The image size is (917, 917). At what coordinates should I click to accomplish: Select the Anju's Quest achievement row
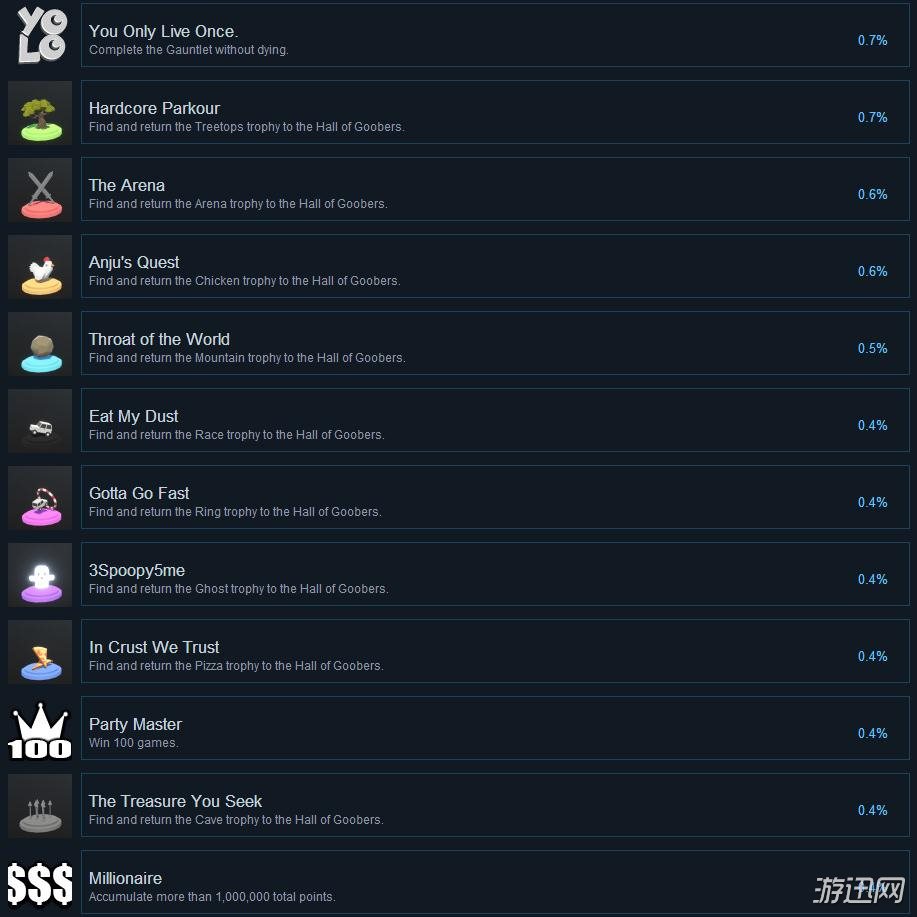tap(495, 267)
